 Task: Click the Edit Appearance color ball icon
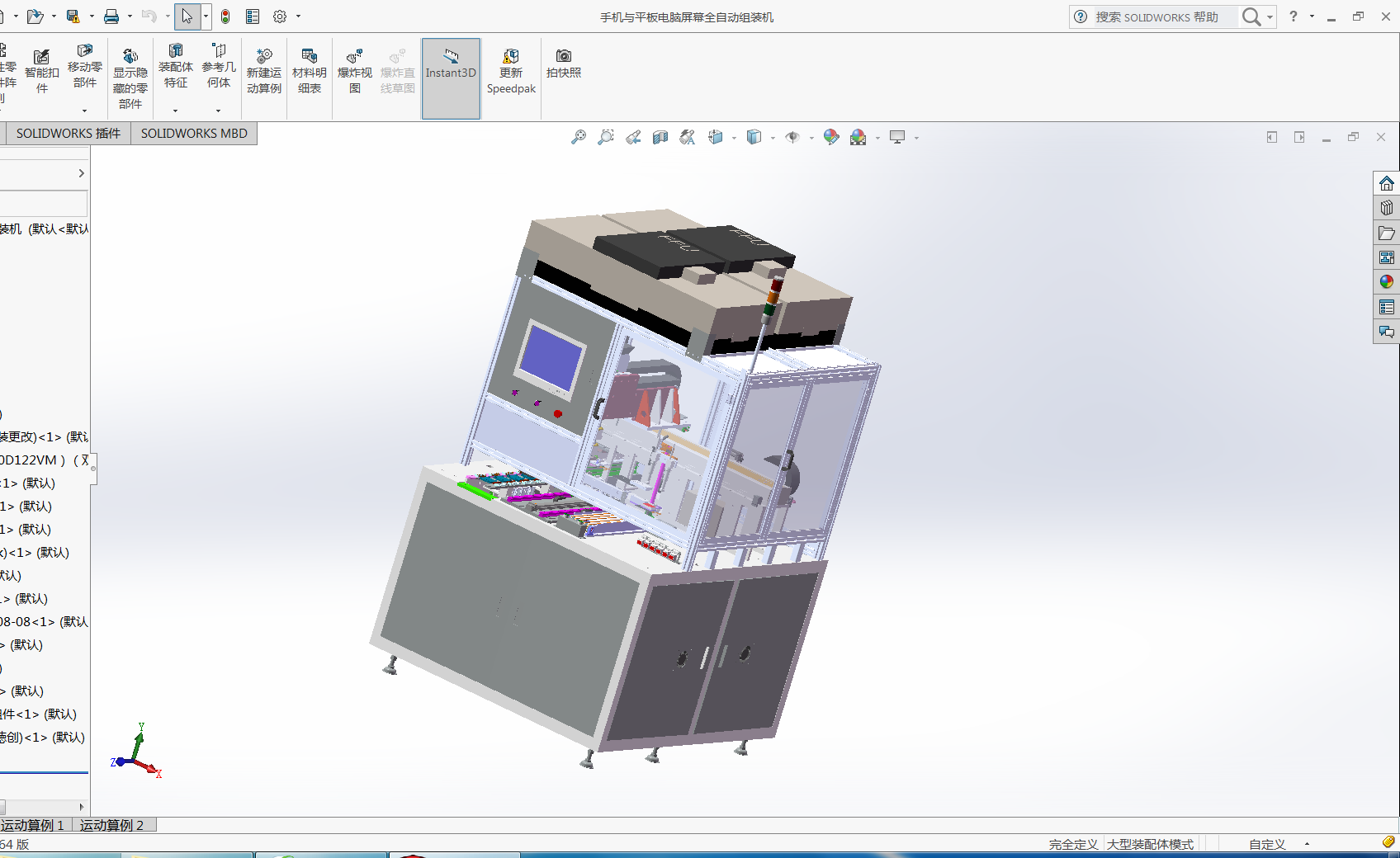pyautogui.click(x=831, y=137)
